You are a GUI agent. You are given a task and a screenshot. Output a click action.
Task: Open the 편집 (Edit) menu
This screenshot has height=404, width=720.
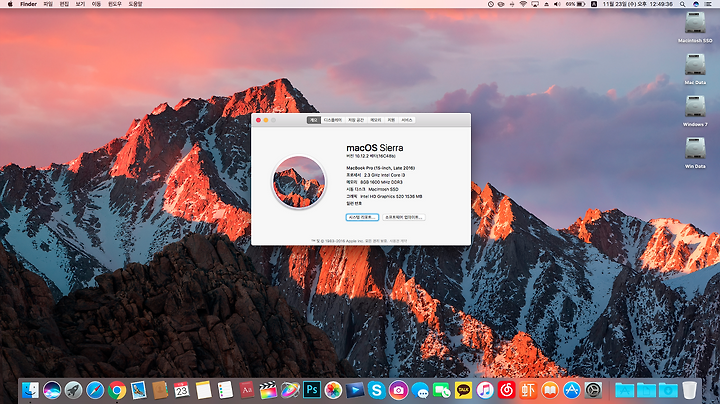(x=64, y=4)
